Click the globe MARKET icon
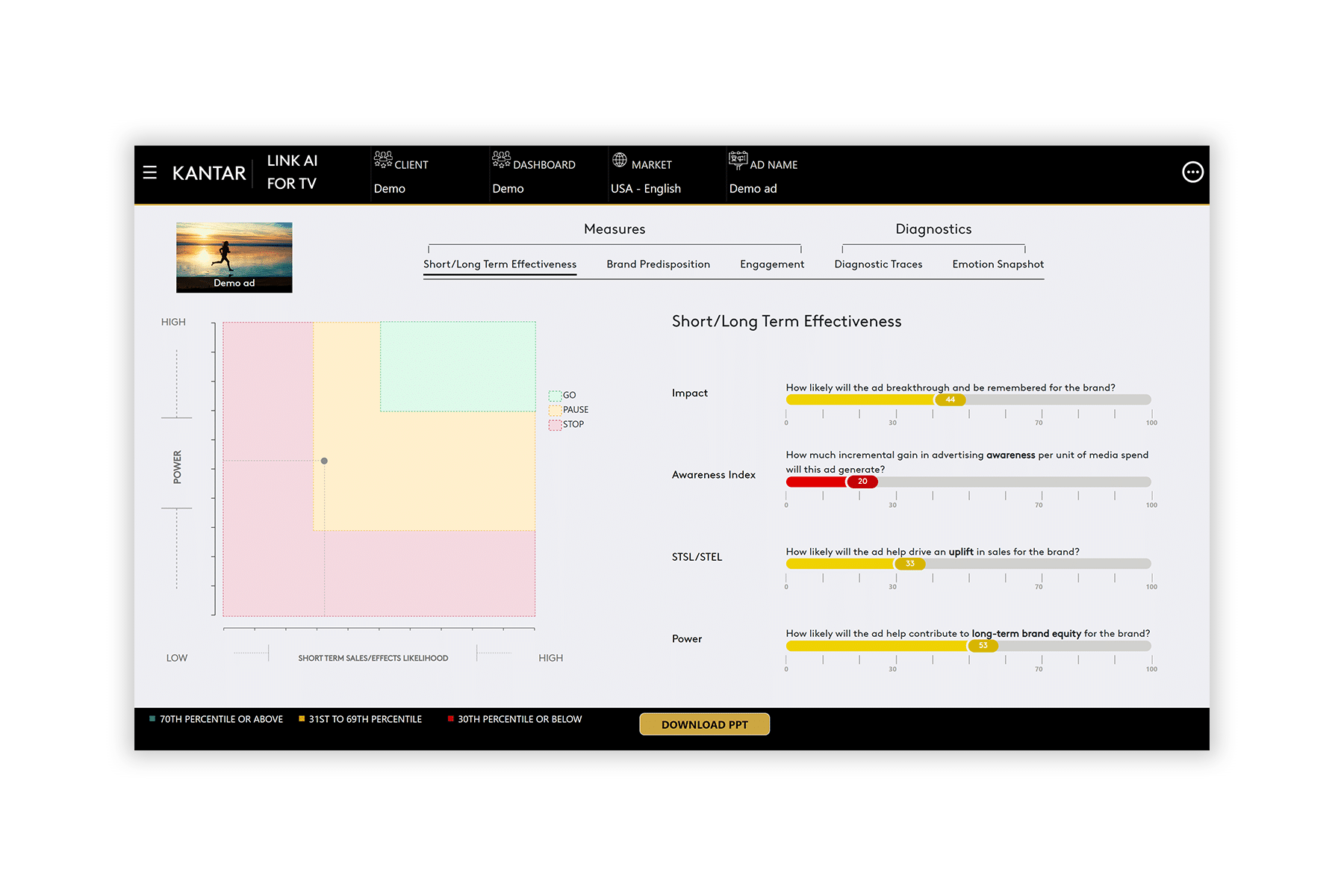 pyautogui.click(x=618, y=159)
